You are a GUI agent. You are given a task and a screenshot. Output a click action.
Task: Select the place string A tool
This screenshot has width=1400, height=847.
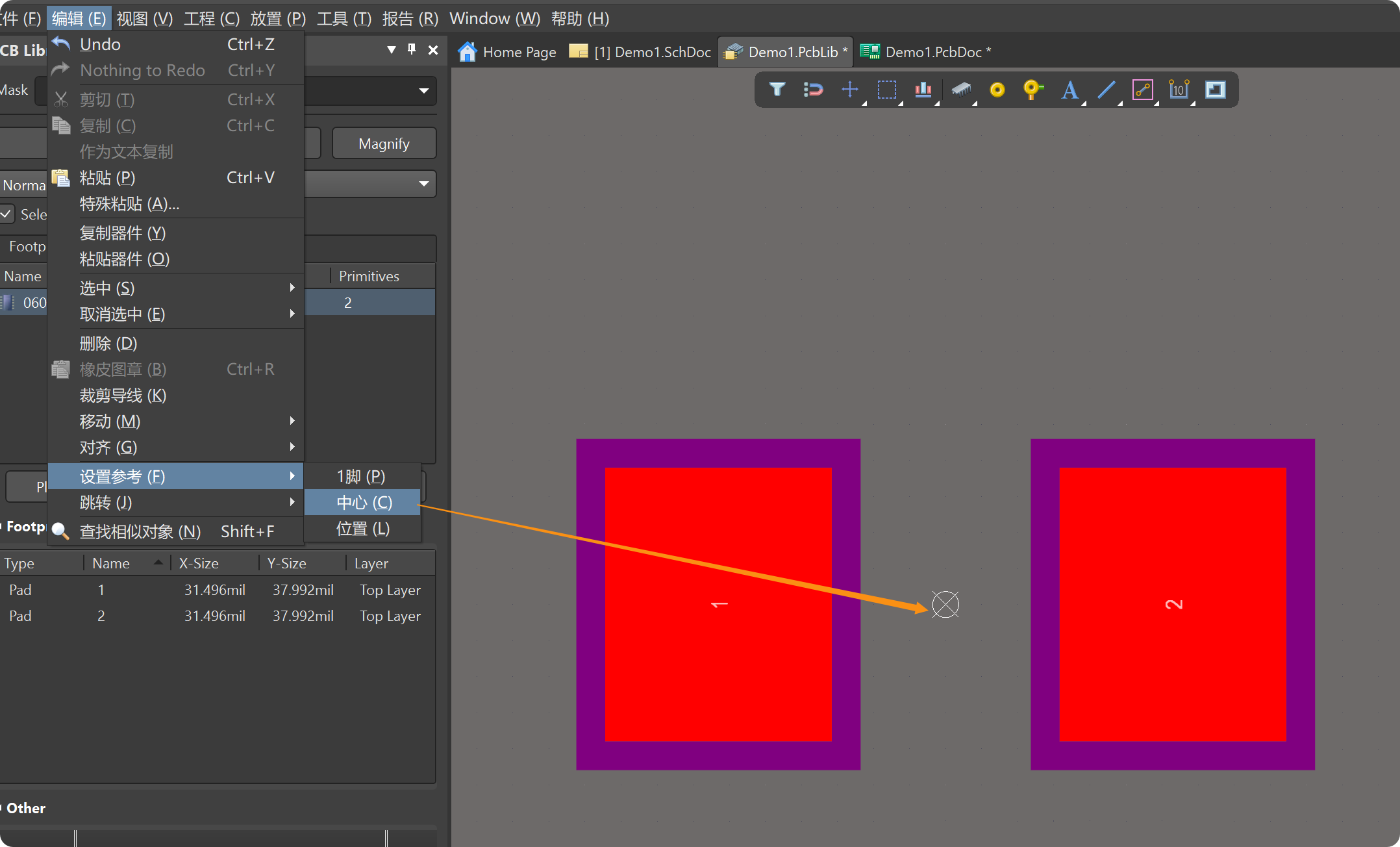coord(1069,89)
